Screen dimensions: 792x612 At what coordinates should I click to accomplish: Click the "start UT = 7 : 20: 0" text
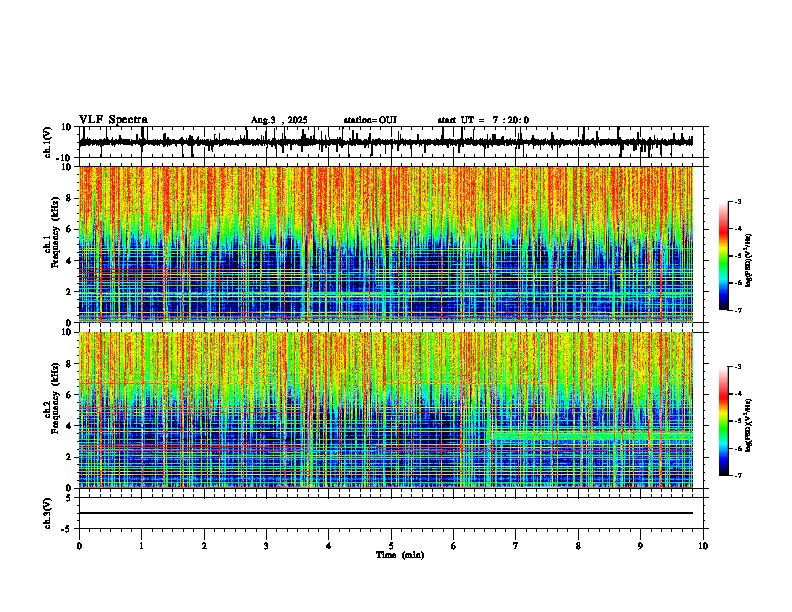(x=483, y=120)
